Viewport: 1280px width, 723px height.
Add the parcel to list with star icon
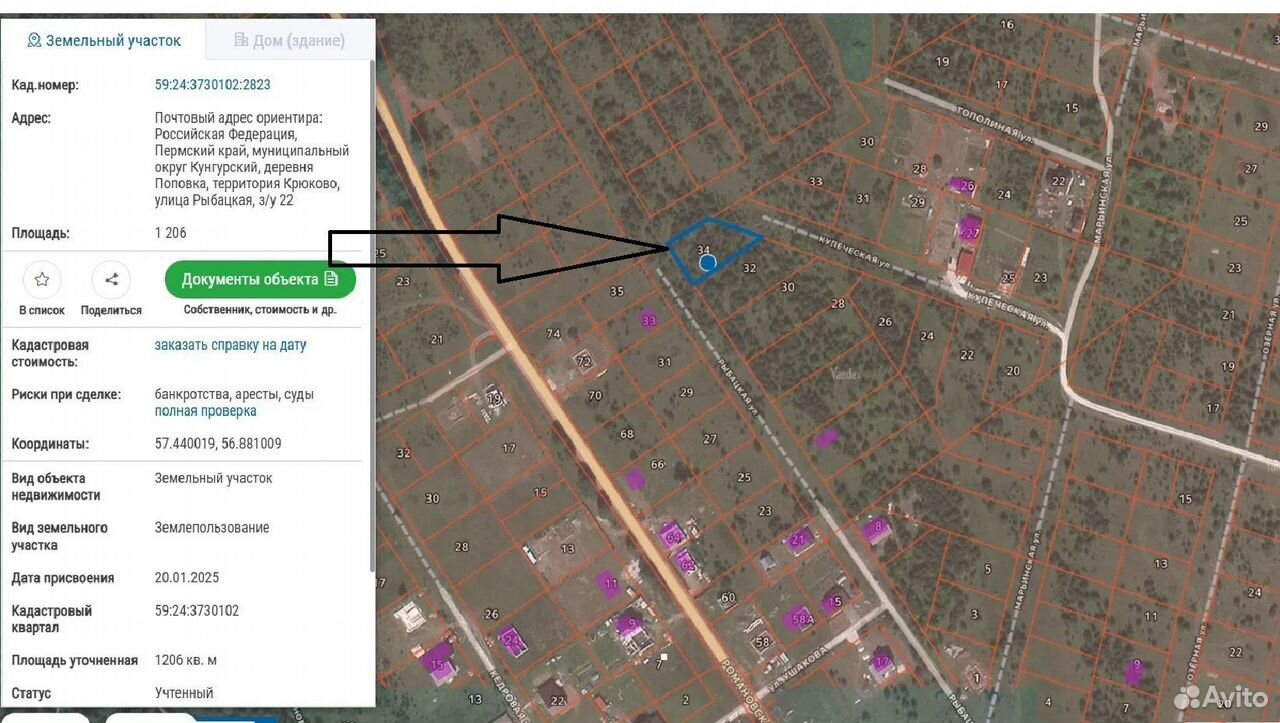pyautogui.click(x=42, y=280)
